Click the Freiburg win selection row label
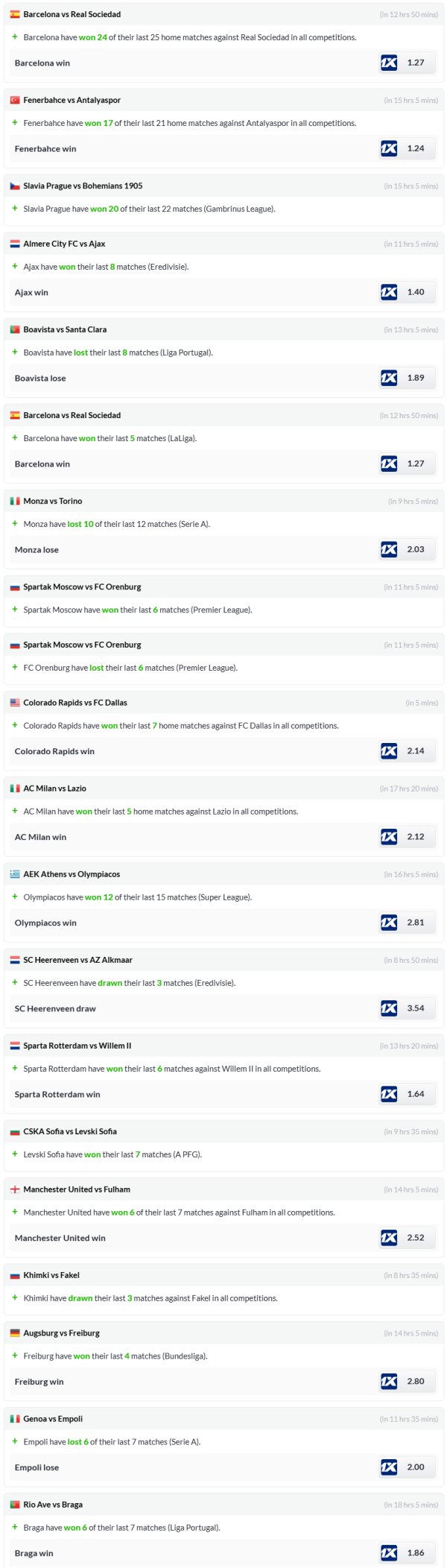 [x=39, y=1382]
